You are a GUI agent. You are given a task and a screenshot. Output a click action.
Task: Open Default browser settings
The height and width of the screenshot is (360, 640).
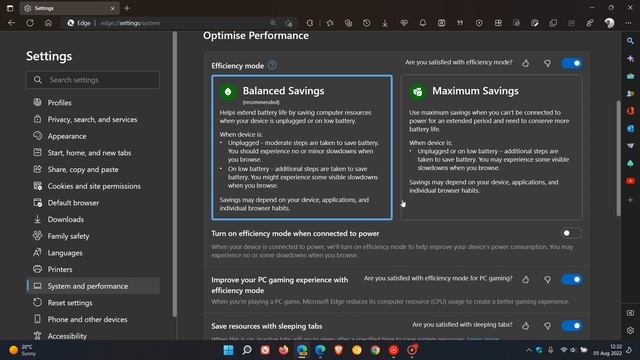click(93, 203)
